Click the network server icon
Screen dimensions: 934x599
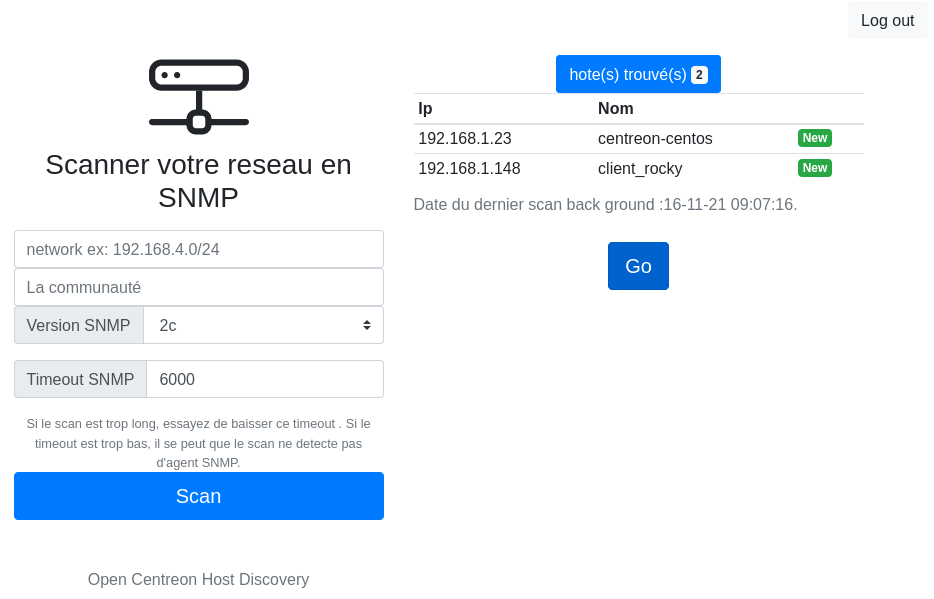click(x=198, y=96)
